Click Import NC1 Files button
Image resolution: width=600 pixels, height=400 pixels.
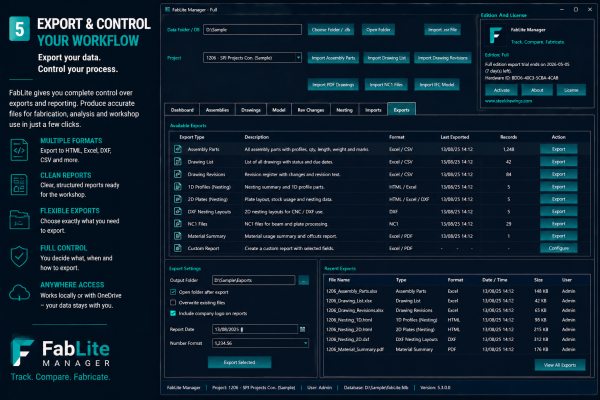click(x=386, y=85)
